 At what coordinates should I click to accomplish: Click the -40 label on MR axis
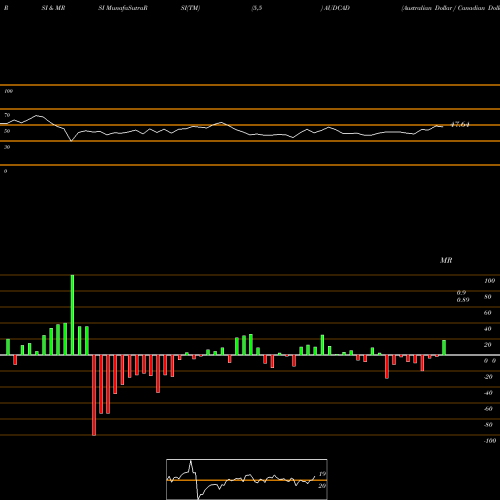click(x=488, y=393)
